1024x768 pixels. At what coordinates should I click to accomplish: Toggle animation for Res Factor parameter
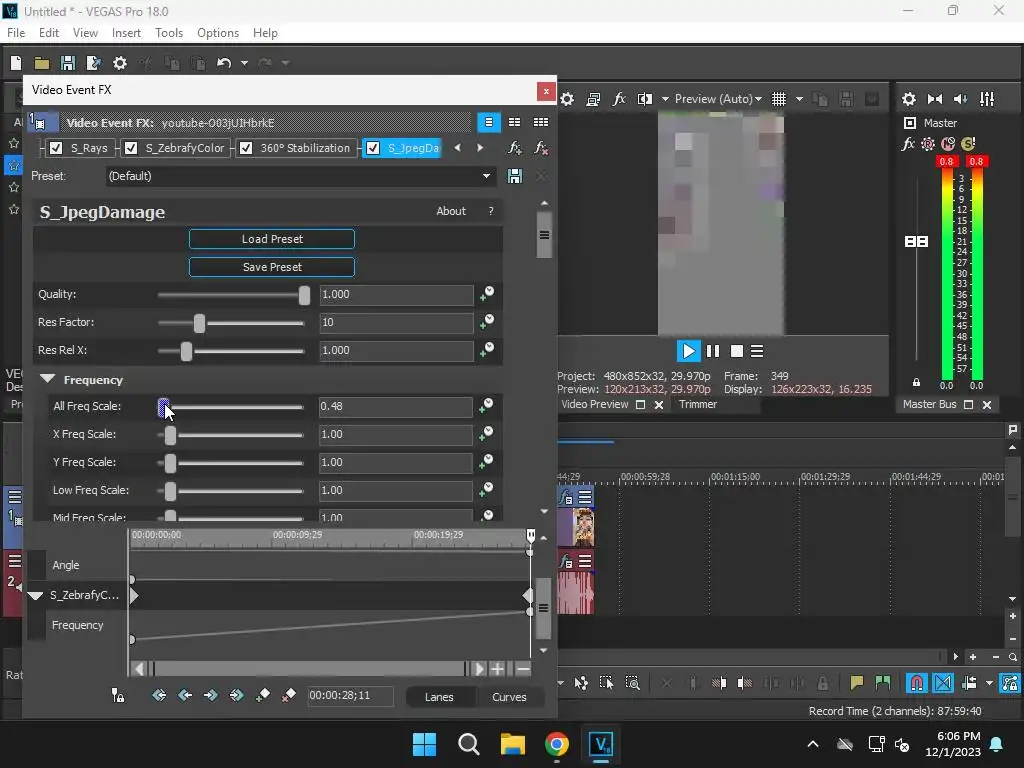(487, 322)
